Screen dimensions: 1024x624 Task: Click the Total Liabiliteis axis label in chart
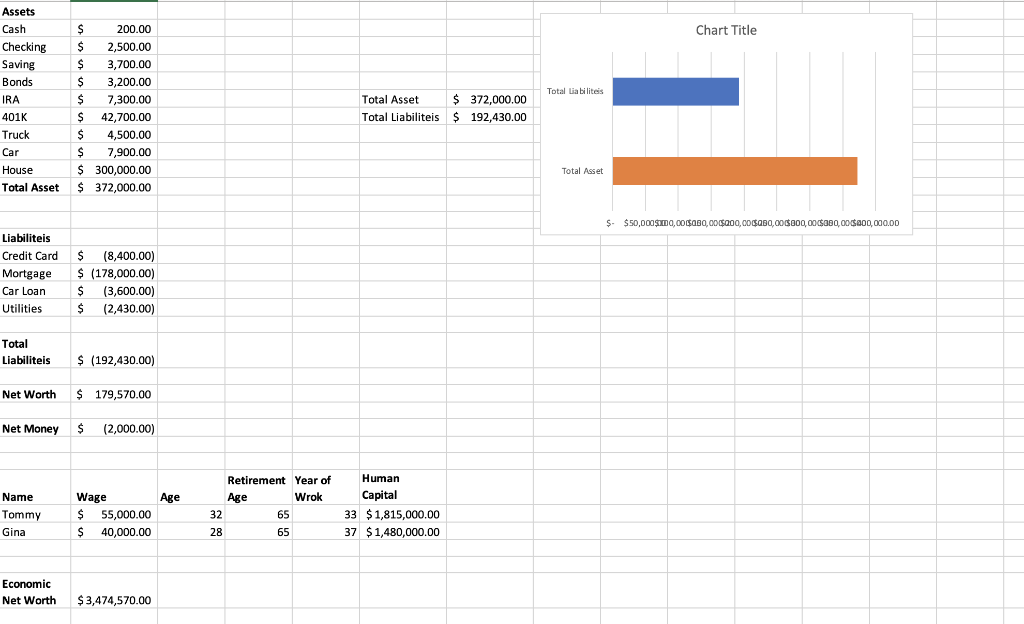click(575, 91)
